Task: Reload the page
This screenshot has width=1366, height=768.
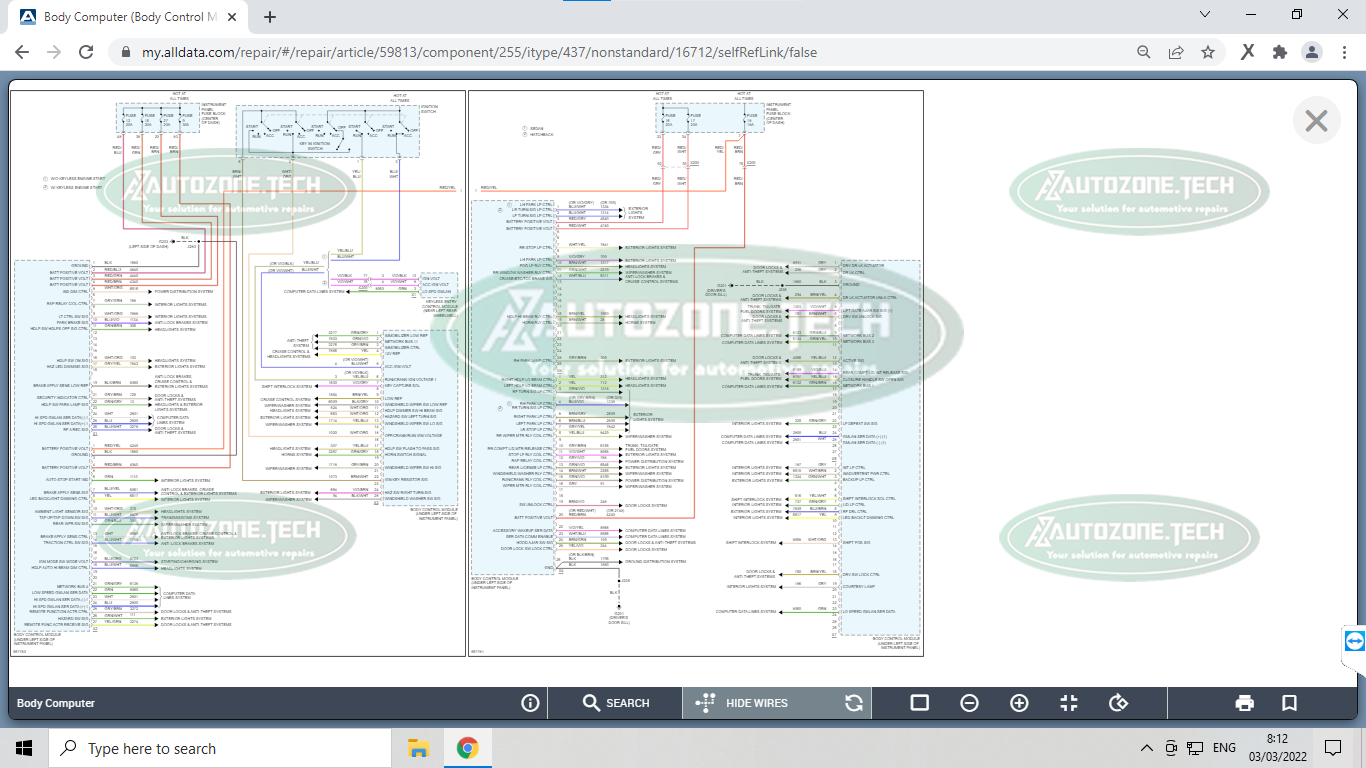Action: point(86,52)
